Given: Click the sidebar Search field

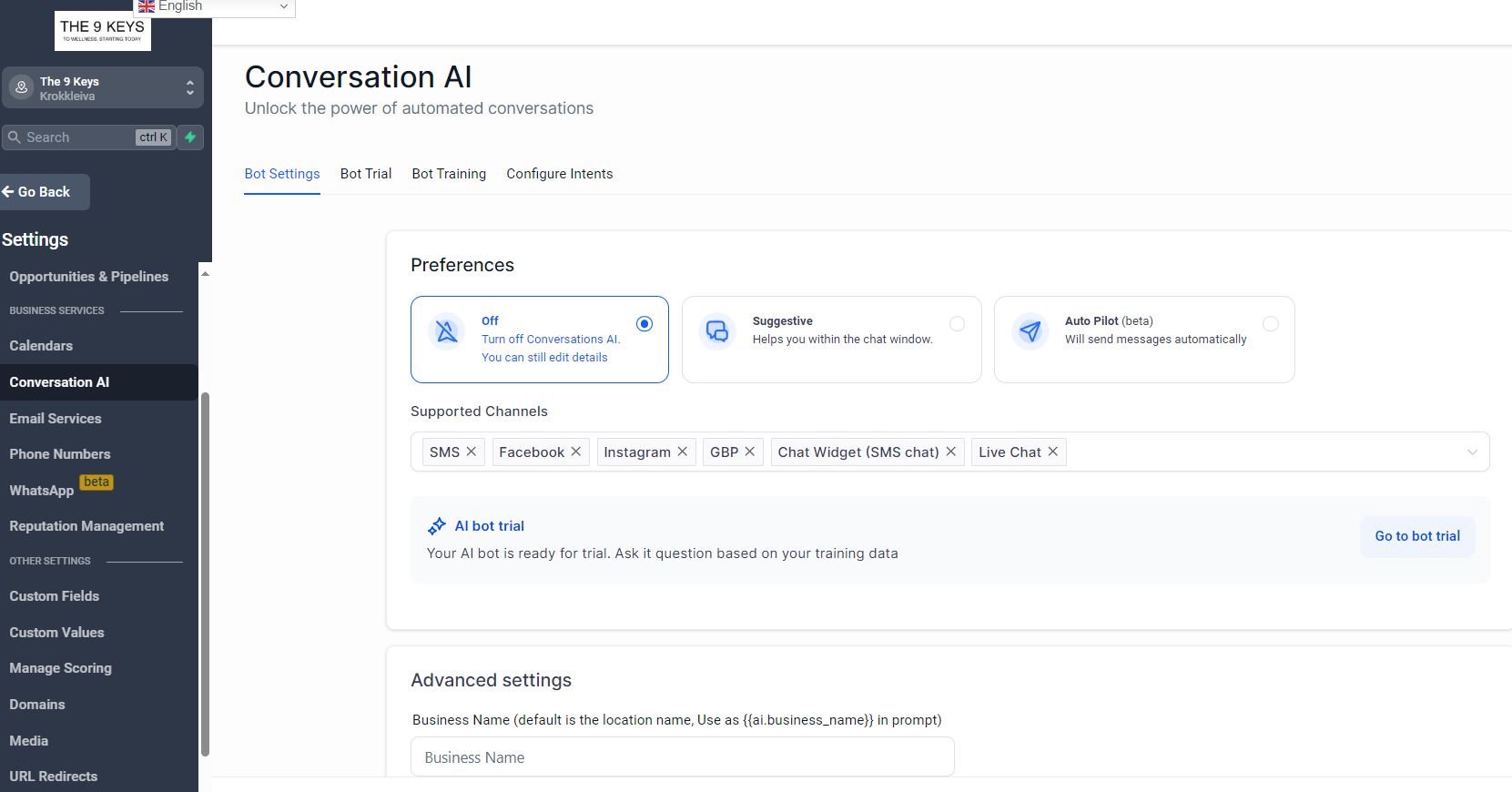Looking at the screenshot, I should 88,137.
